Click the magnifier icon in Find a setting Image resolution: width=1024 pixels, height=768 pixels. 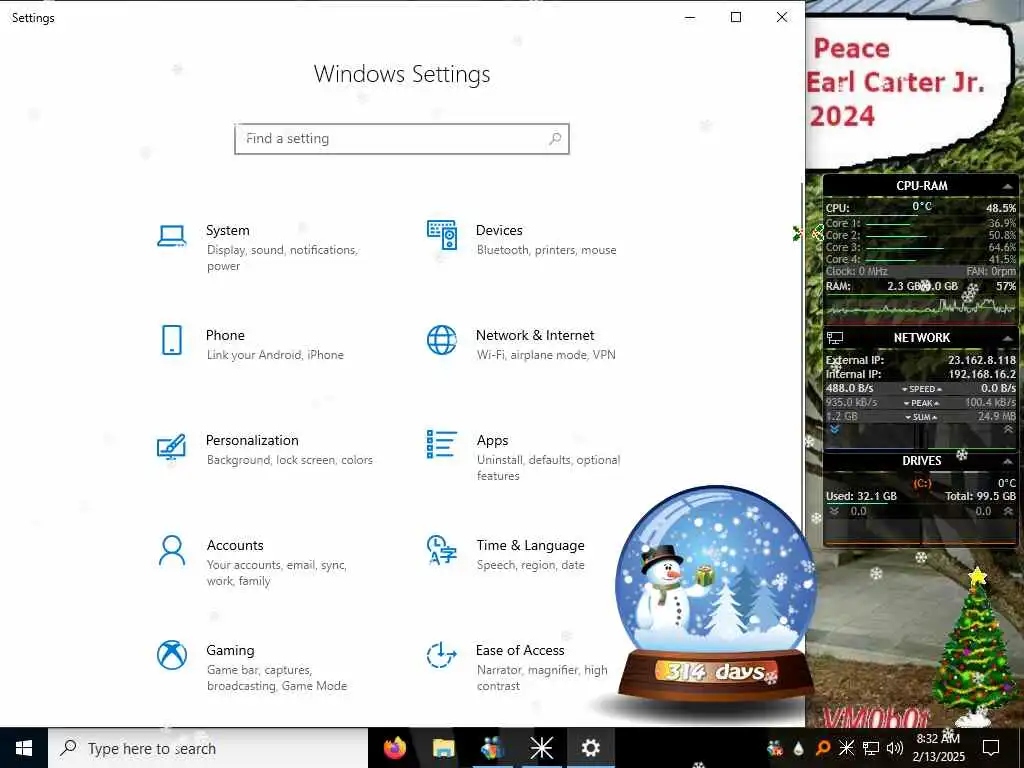tap(554, 138)
